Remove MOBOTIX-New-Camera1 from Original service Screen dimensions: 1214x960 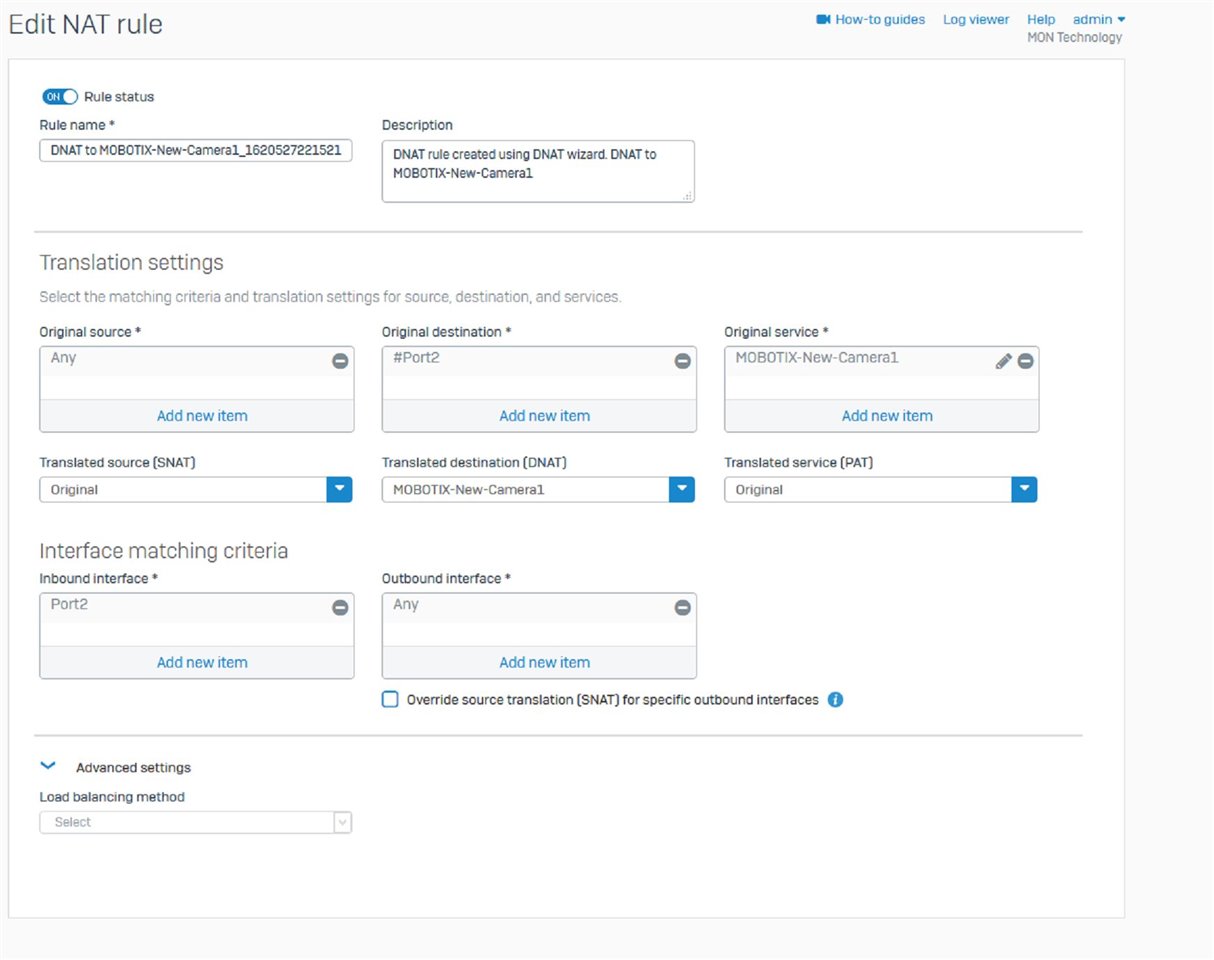(x=1025, y=361)
